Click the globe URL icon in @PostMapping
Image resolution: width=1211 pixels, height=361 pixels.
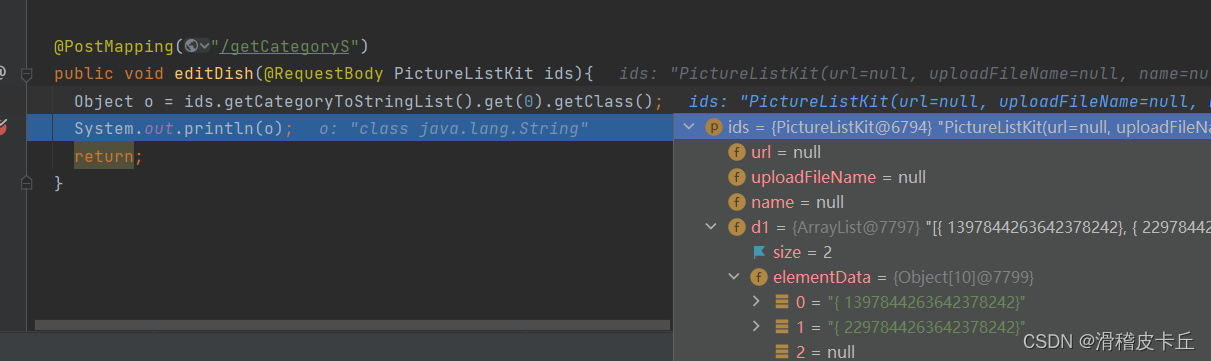191,46
